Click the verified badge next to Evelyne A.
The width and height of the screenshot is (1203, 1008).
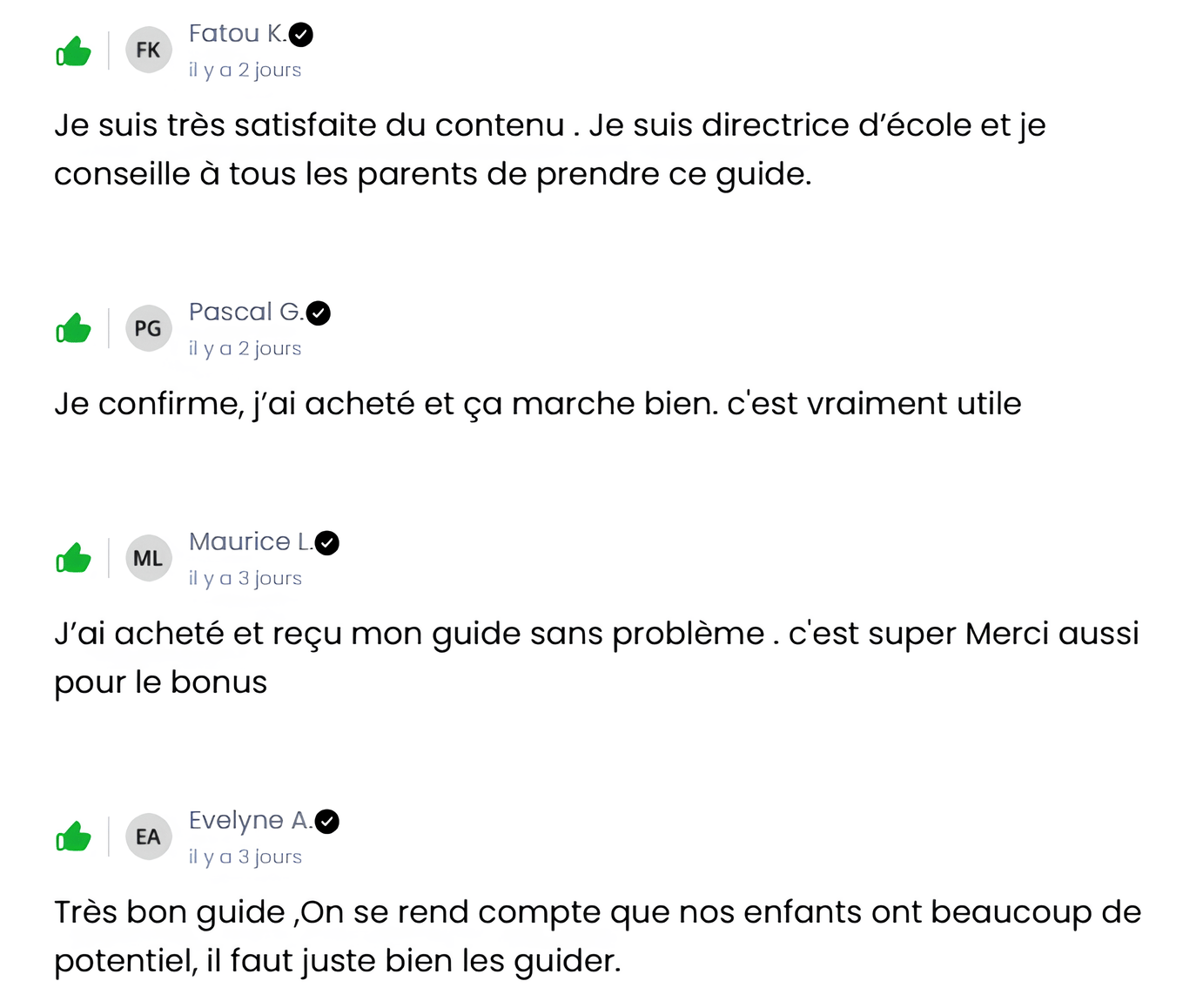click(x=327, y=822)
